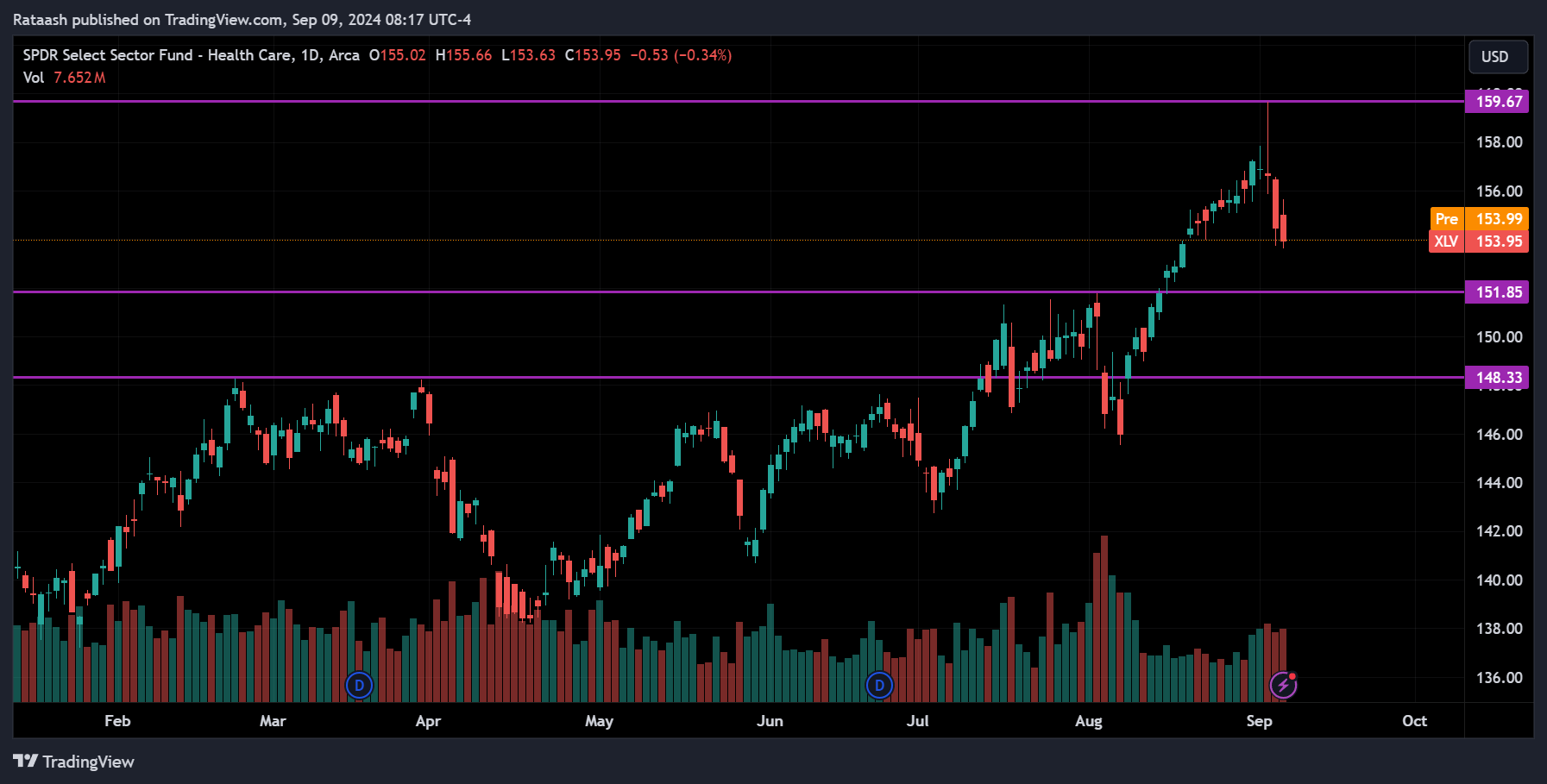The height and width of the screenshot is (784, 1547).
Task: Click the 140.00 price axis label
Action: coord(1499,580)
